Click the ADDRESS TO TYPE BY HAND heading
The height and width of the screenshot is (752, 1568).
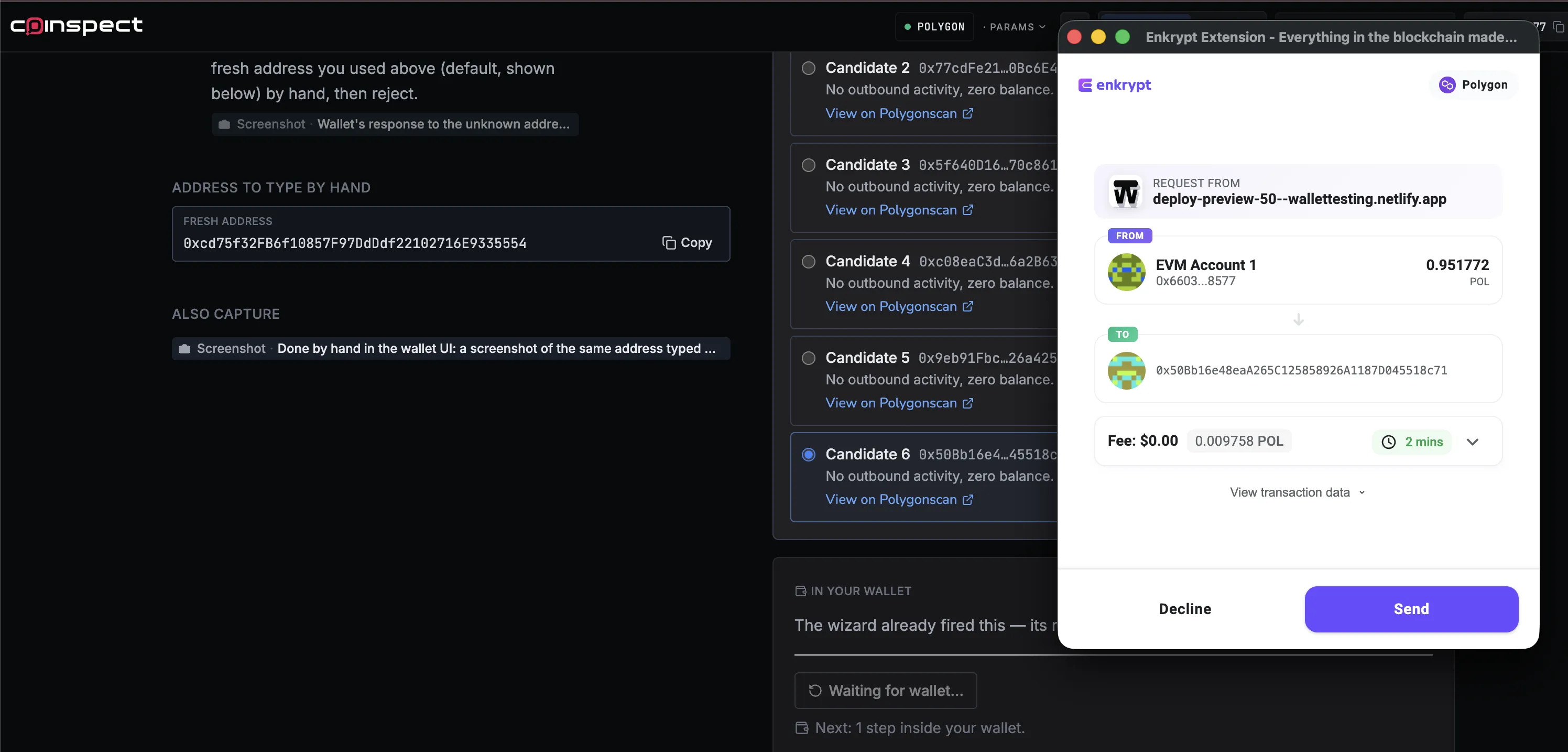tap(271, 188)
